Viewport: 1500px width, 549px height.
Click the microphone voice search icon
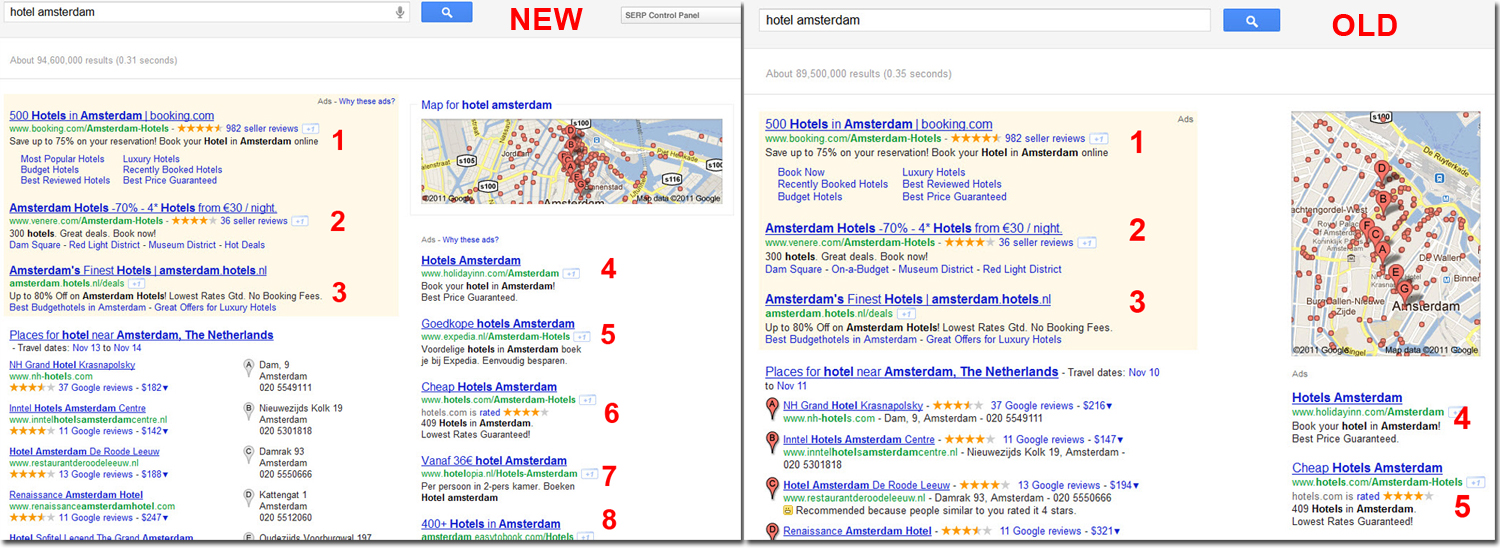click(x=400, y=12)
